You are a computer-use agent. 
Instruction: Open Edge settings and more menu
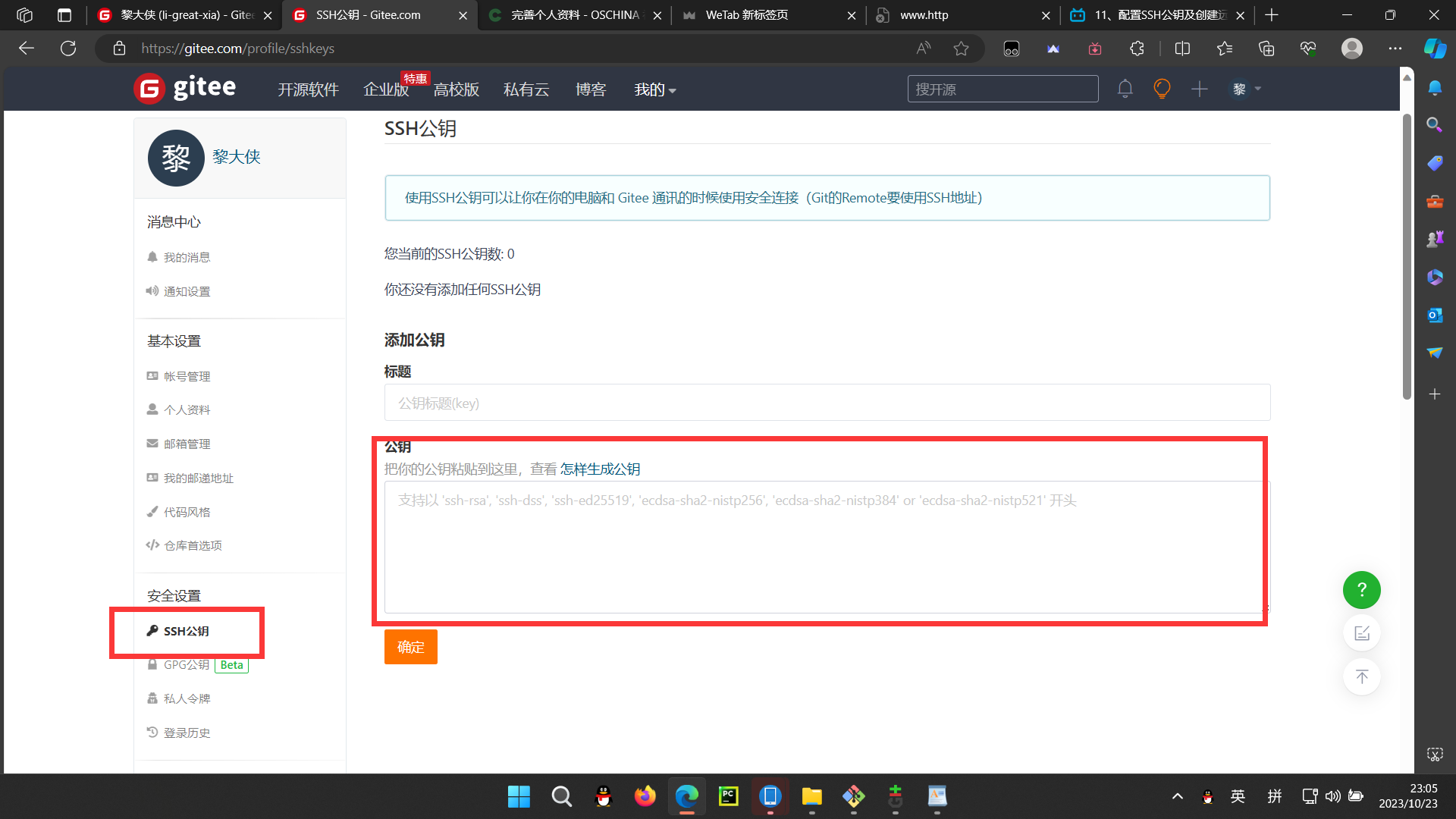click(1395, 49)
